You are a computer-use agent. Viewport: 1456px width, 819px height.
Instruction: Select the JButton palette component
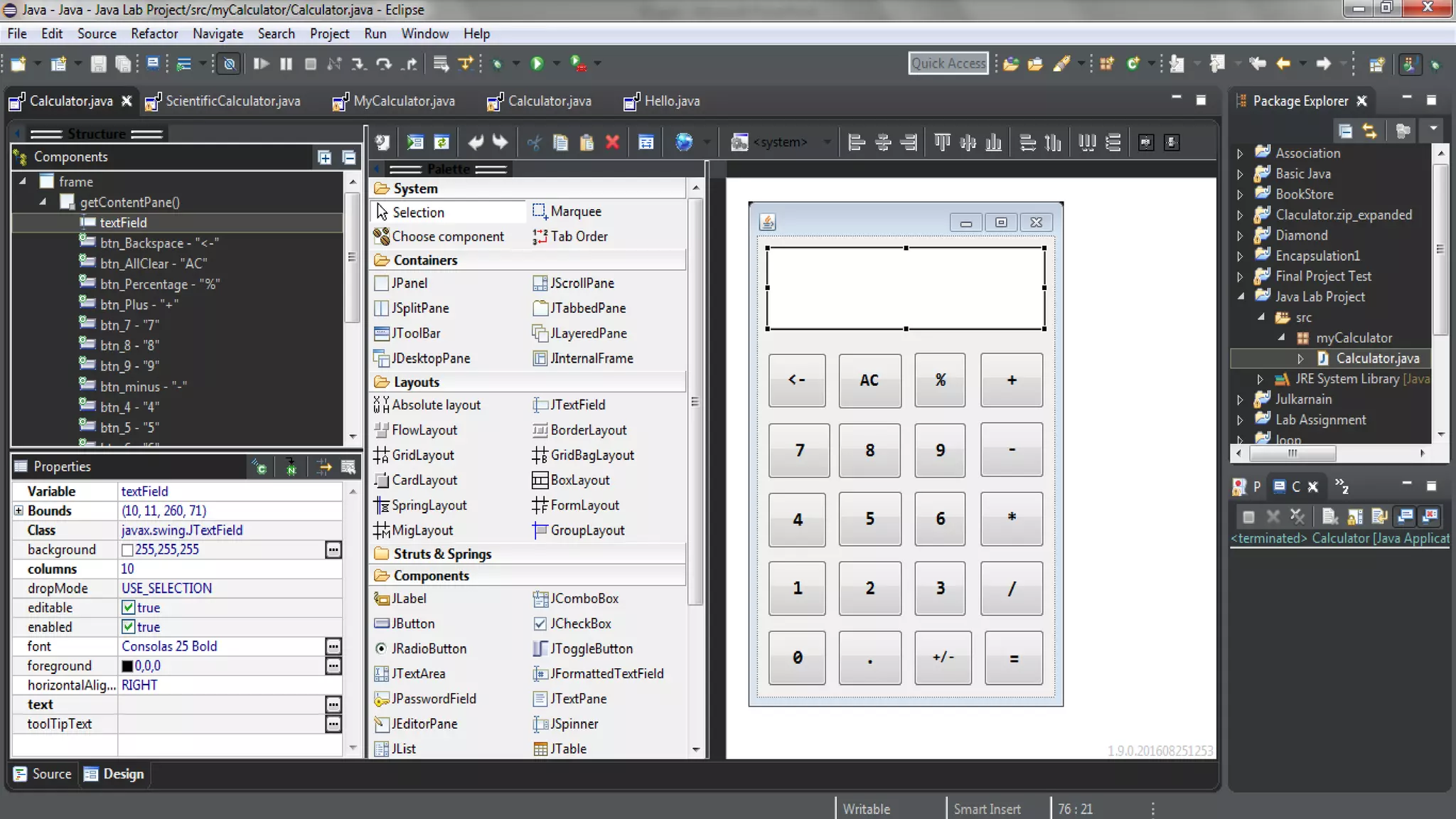pos(405,623)
